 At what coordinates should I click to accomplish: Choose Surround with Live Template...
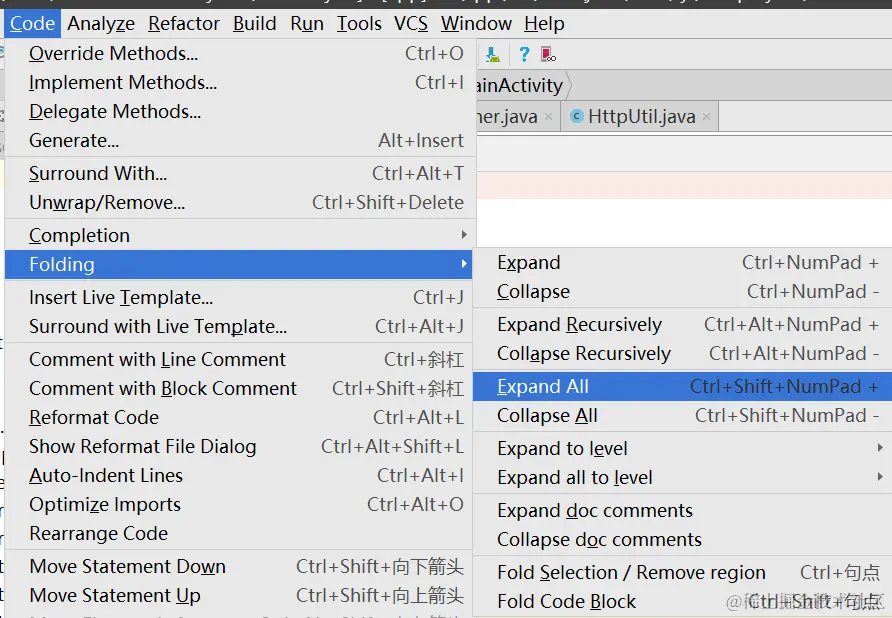click(x=240, y=327)
